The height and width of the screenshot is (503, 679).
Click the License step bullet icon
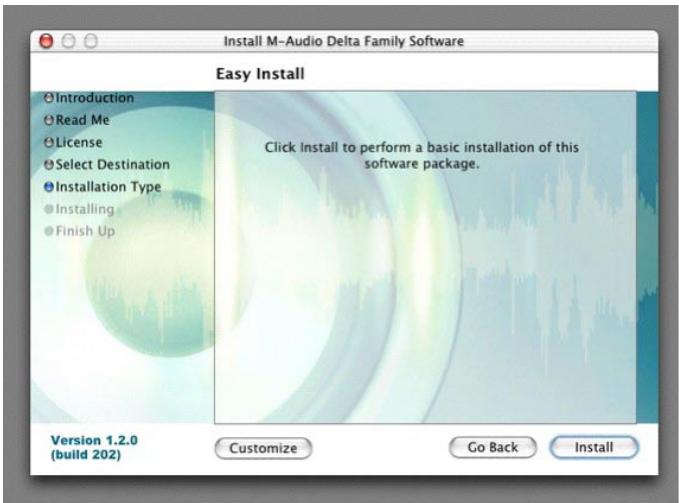pyautogui.click(x=49, y=142)
